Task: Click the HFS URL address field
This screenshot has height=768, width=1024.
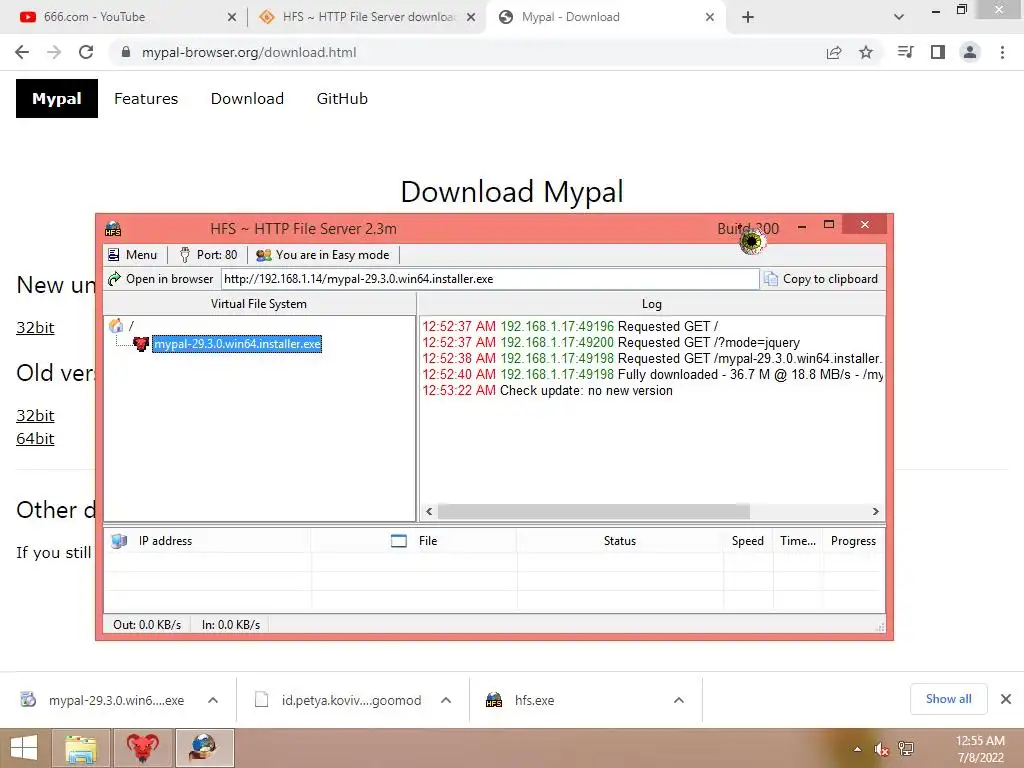Action: click(490, 279)
